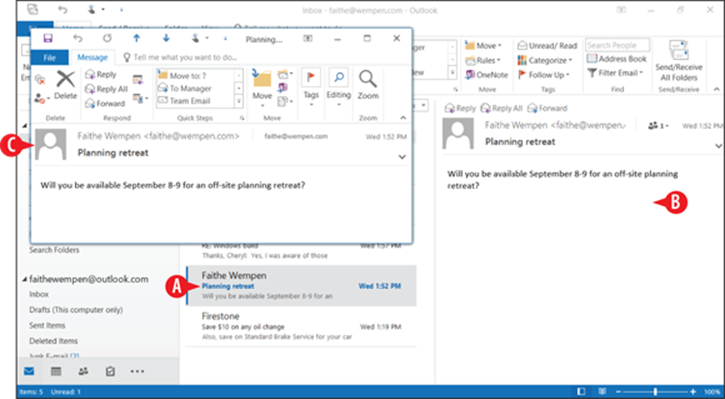Open the Mail view in navigation bar
This screenshot has height=399, width=725.
(x=29, y=371)
